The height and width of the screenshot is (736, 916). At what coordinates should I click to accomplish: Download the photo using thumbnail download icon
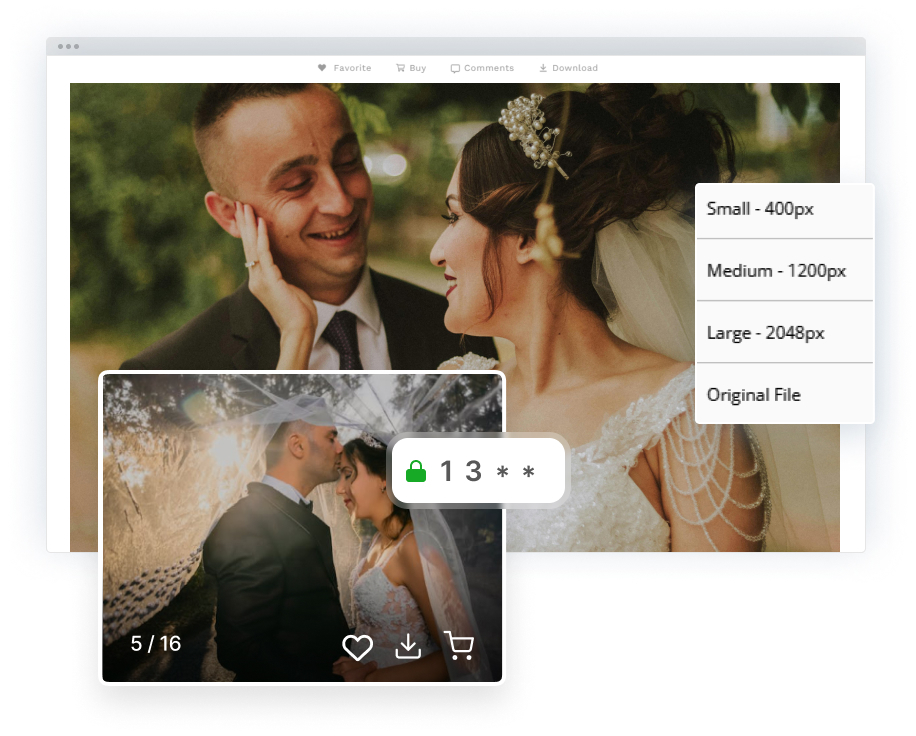click(408, 647)
